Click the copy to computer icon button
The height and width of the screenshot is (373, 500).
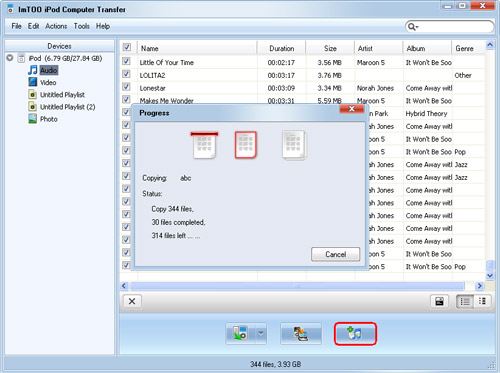pos(241,333)
